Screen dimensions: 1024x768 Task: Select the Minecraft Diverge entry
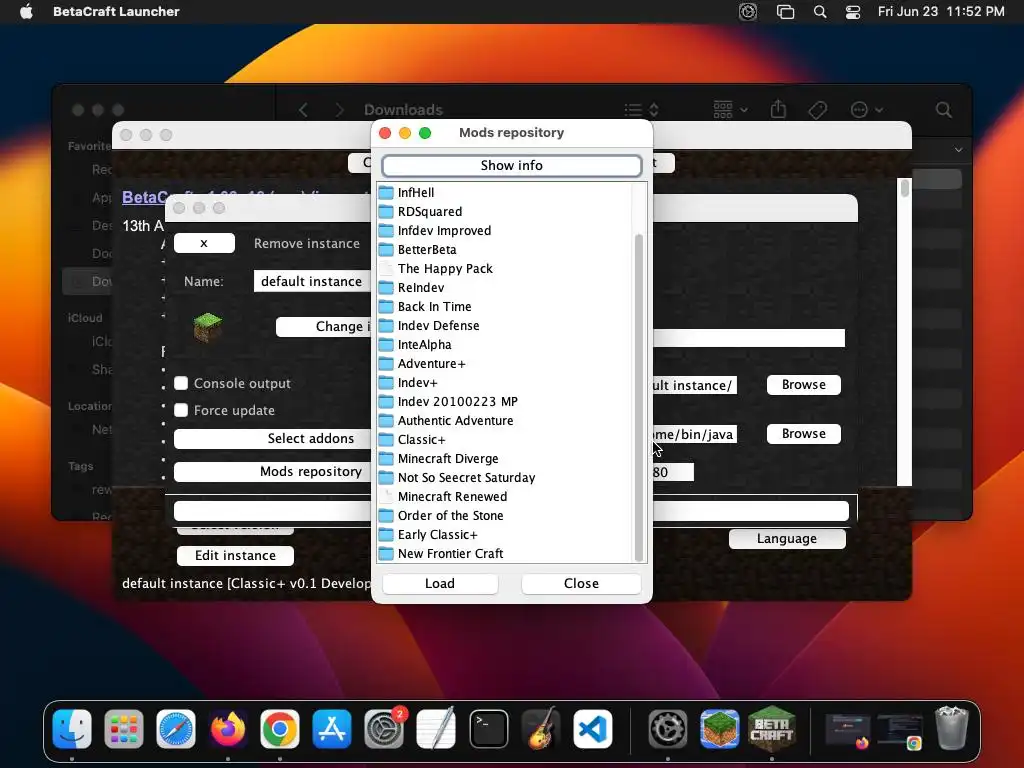click(x=448, y=458)
